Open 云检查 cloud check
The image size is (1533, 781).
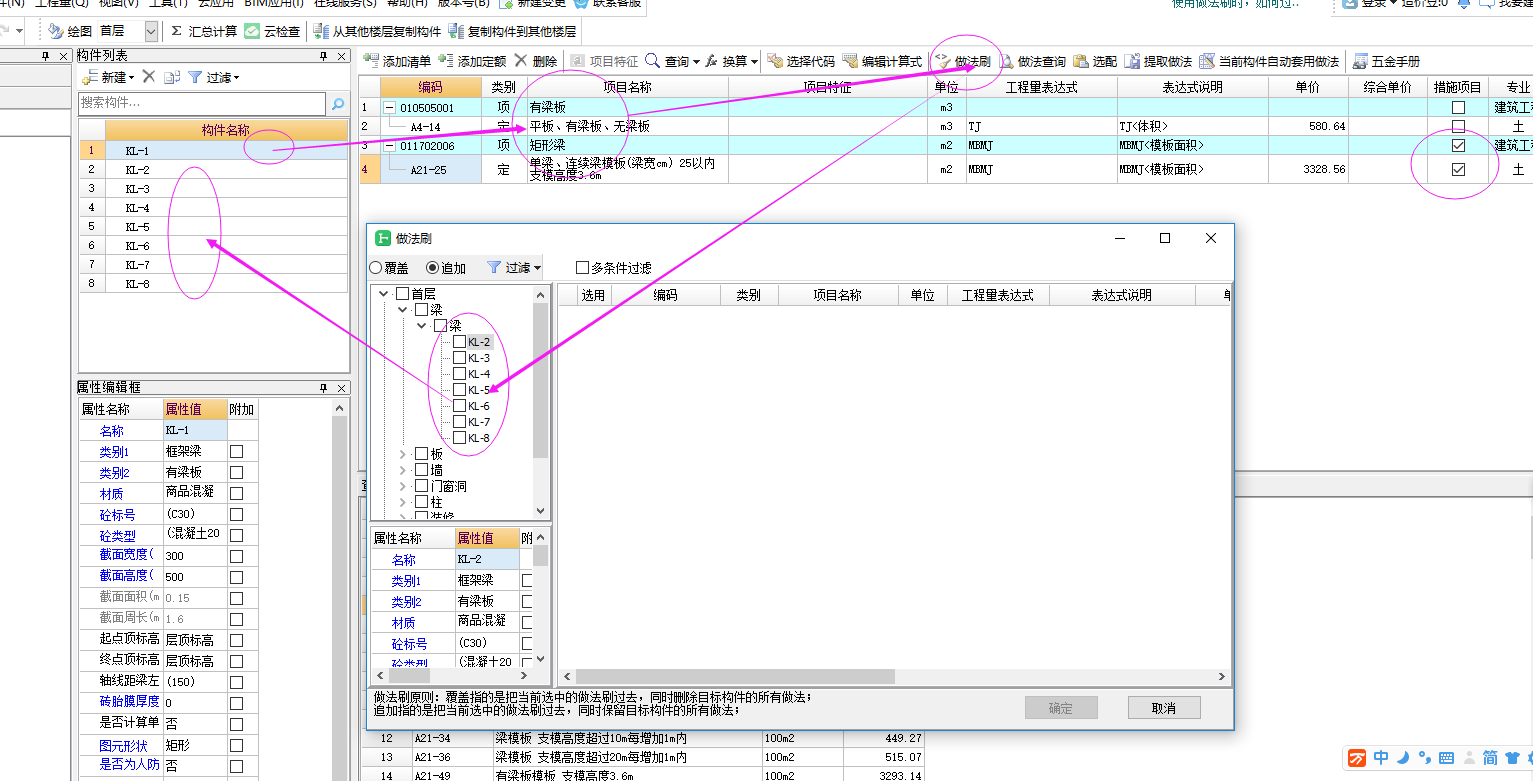(272, 31)
